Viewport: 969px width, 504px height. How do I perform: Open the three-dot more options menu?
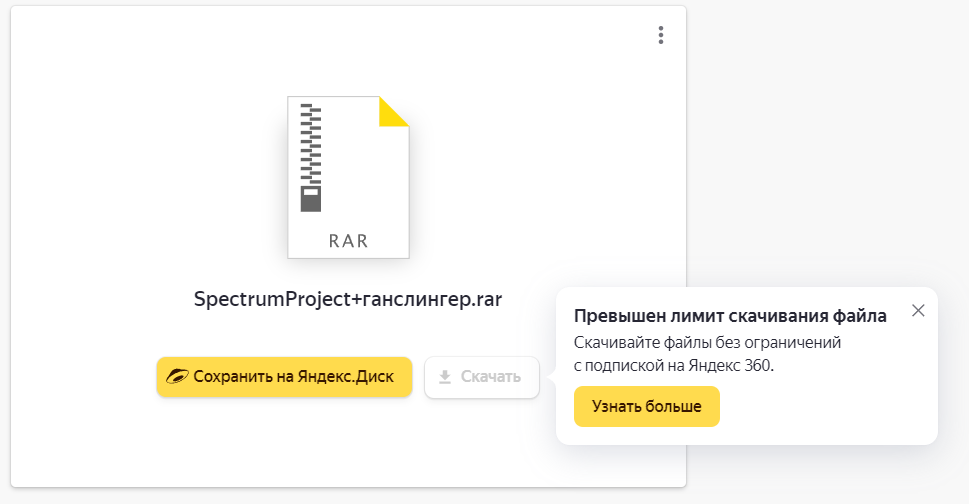[661, 35]
